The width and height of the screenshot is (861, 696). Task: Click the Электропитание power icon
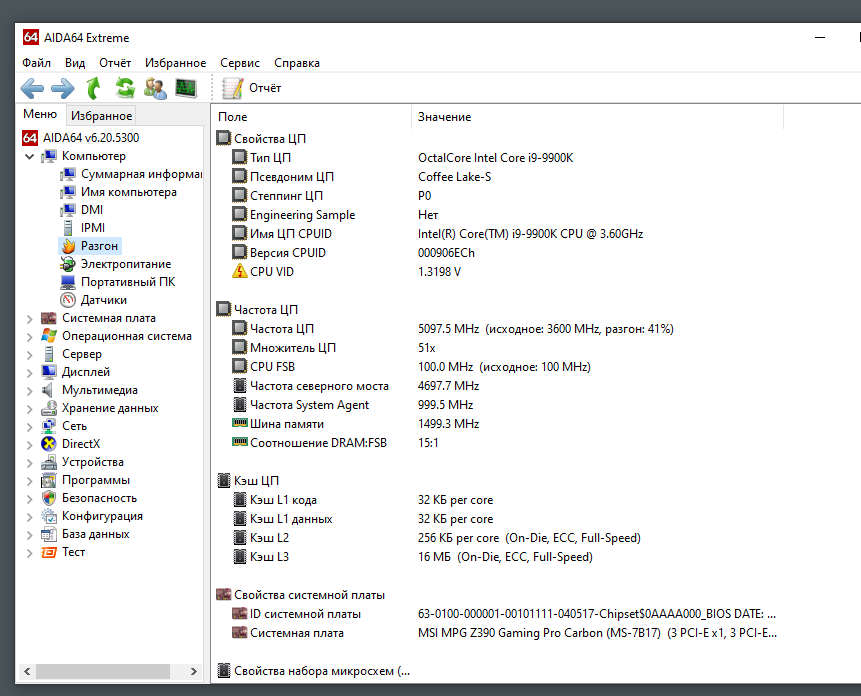click(x=68, y=264)
